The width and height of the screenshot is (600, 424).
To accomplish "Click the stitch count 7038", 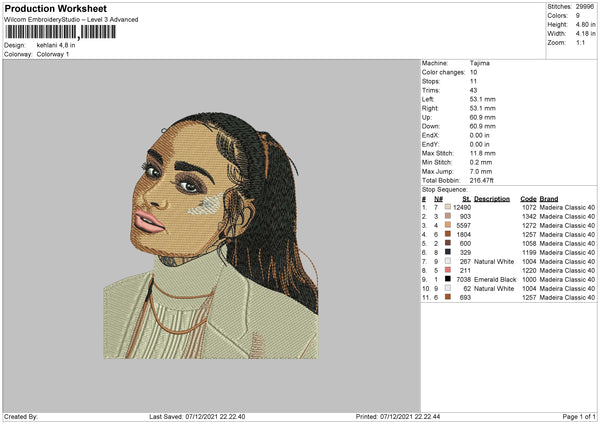I will (463, 279).
